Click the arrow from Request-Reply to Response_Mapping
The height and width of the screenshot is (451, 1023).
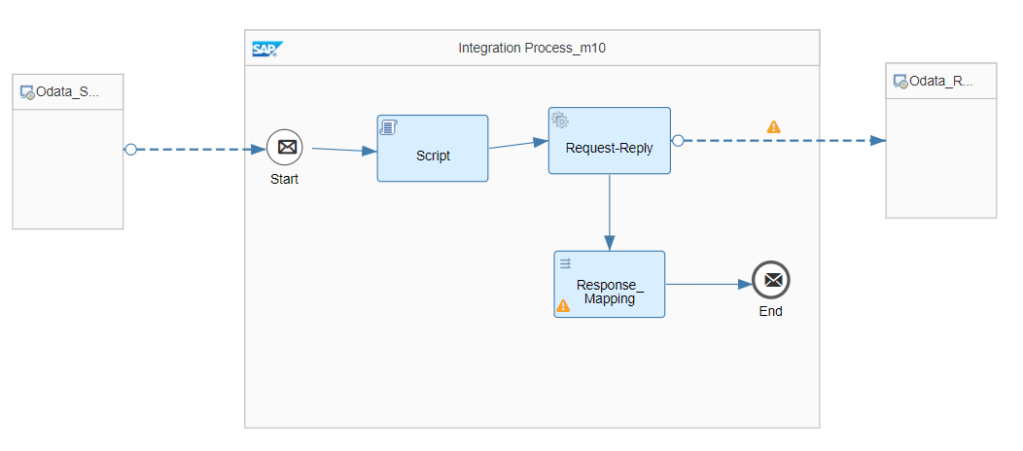[609, 212]
